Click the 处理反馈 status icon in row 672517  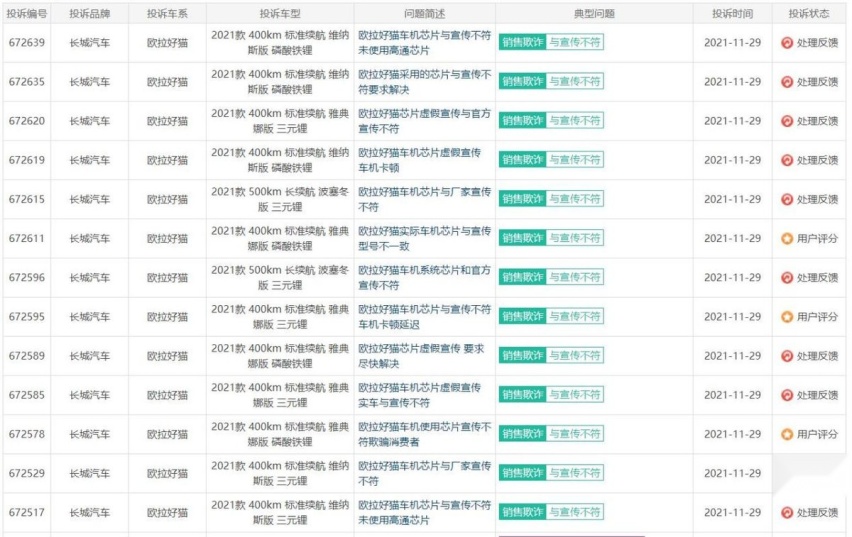point(787,512)
